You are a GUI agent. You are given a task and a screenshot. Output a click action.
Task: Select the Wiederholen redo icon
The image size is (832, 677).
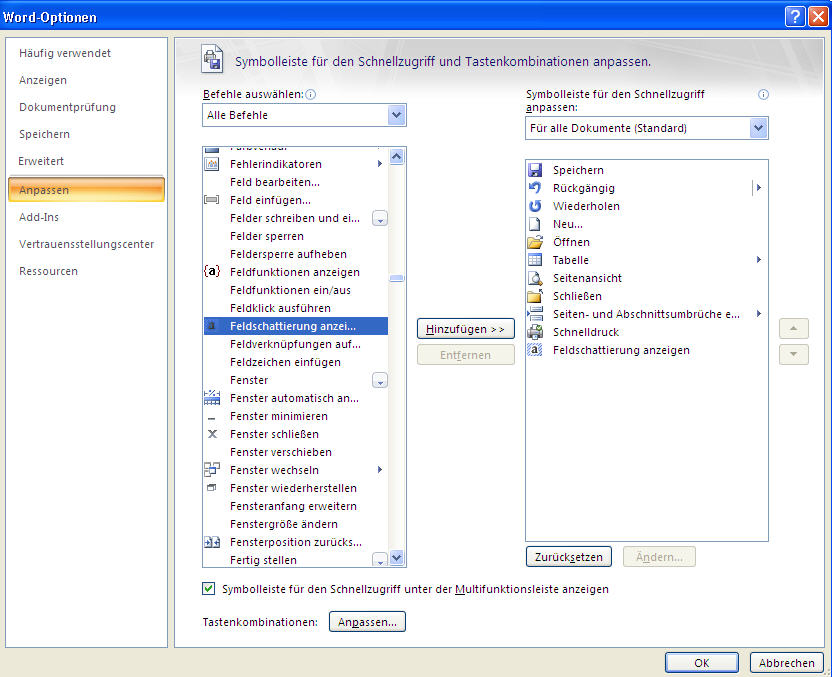coord(534,206)
